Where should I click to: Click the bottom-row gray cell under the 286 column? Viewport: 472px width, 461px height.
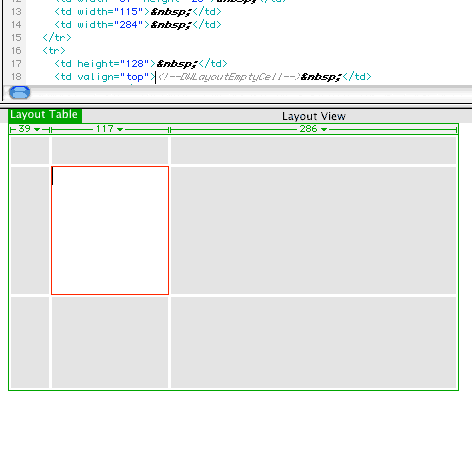313,342
